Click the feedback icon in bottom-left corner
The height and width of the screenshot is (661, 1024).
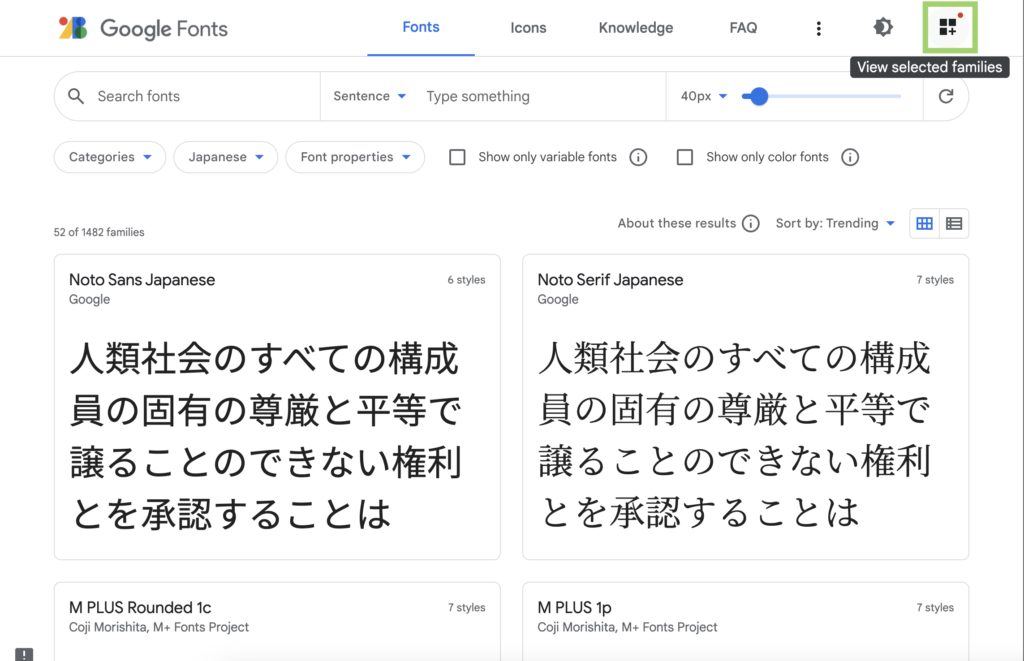click(25, 654)
